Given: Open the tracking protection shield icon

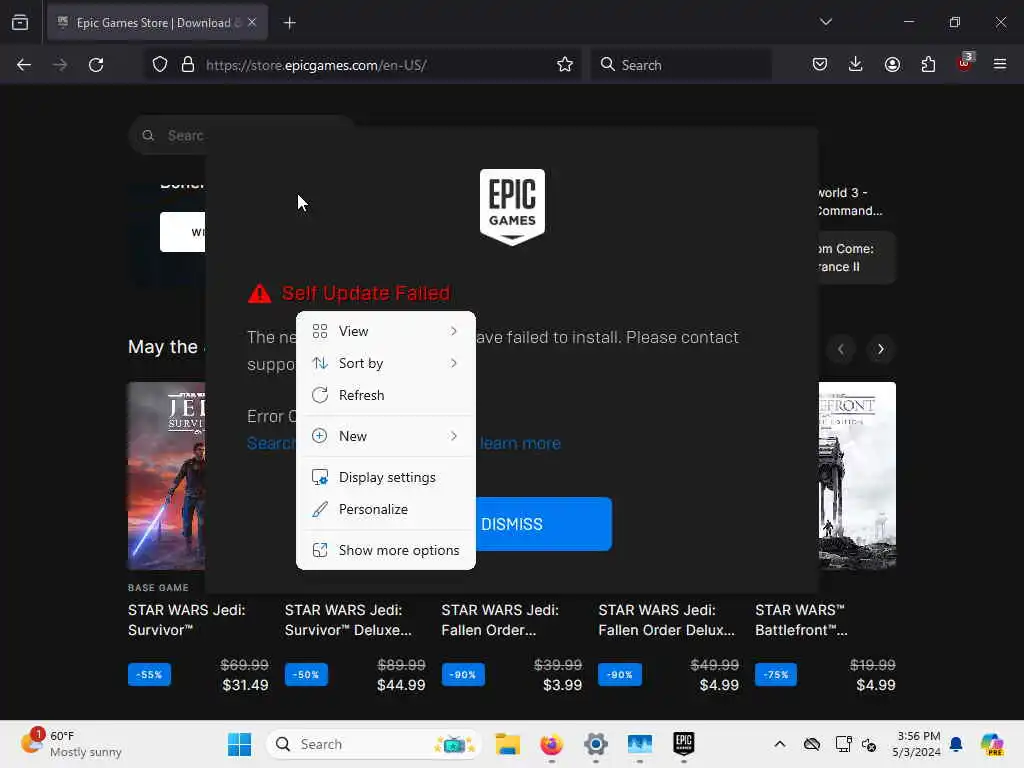Looking at the screenshot, I should point(160,65).
